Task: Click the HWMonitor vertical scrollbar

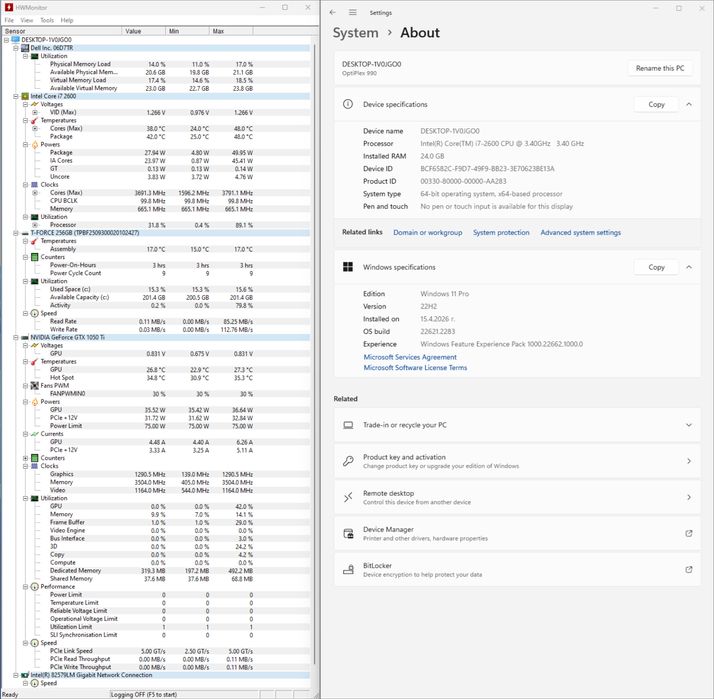Action: click(314, 355)
